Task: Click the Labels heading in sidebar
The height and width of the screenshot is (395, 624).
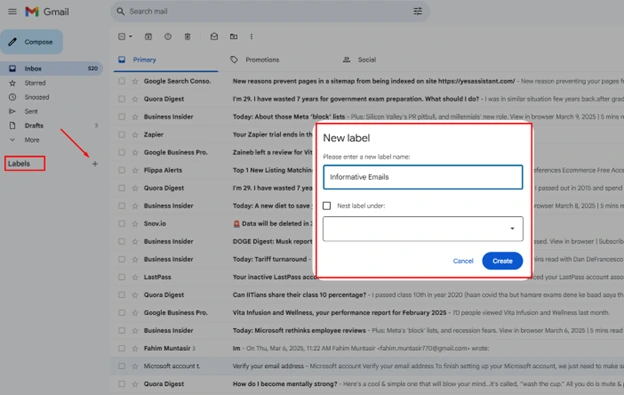Action: [19, 163]
